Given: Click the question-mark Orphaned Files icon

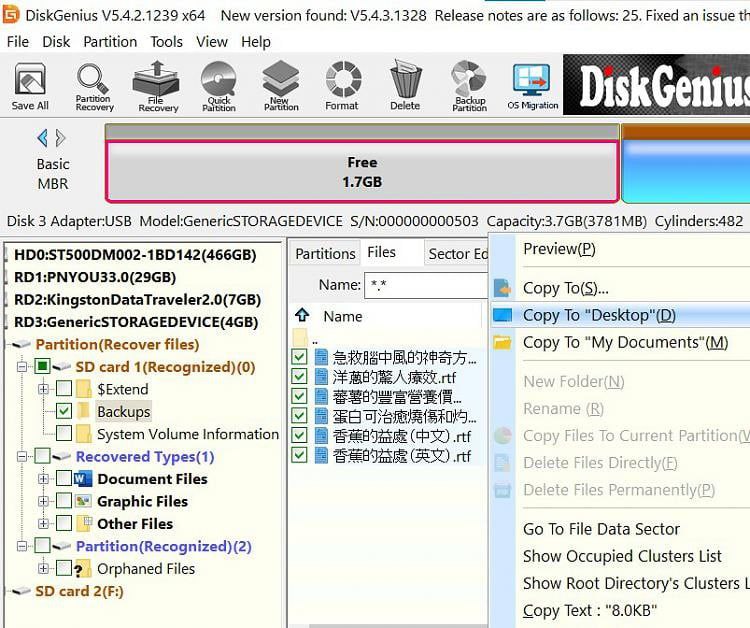Looking at the screenshot, I should (82, 568).
